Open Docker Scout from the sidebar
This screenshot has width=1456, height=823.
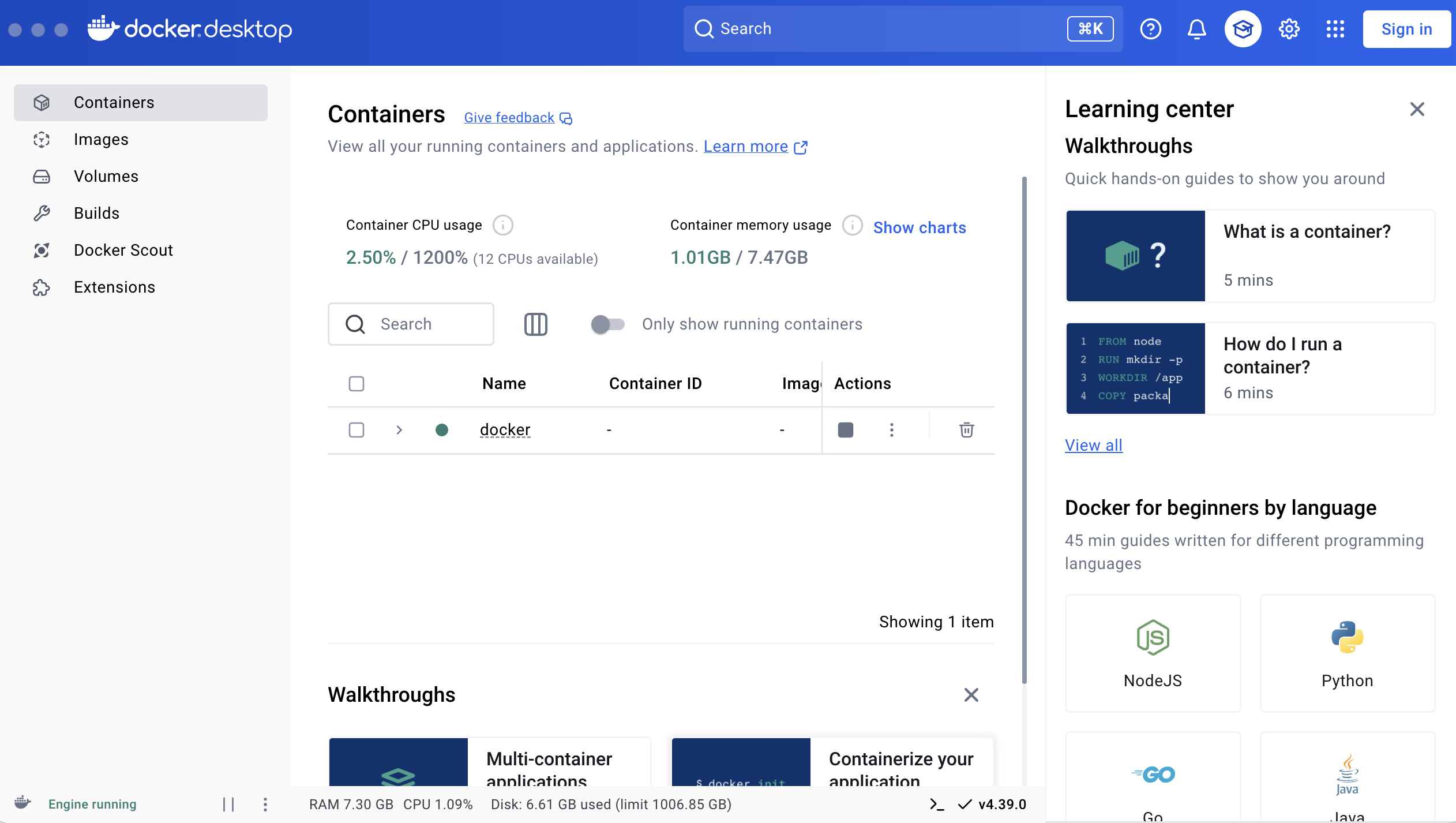123,250
